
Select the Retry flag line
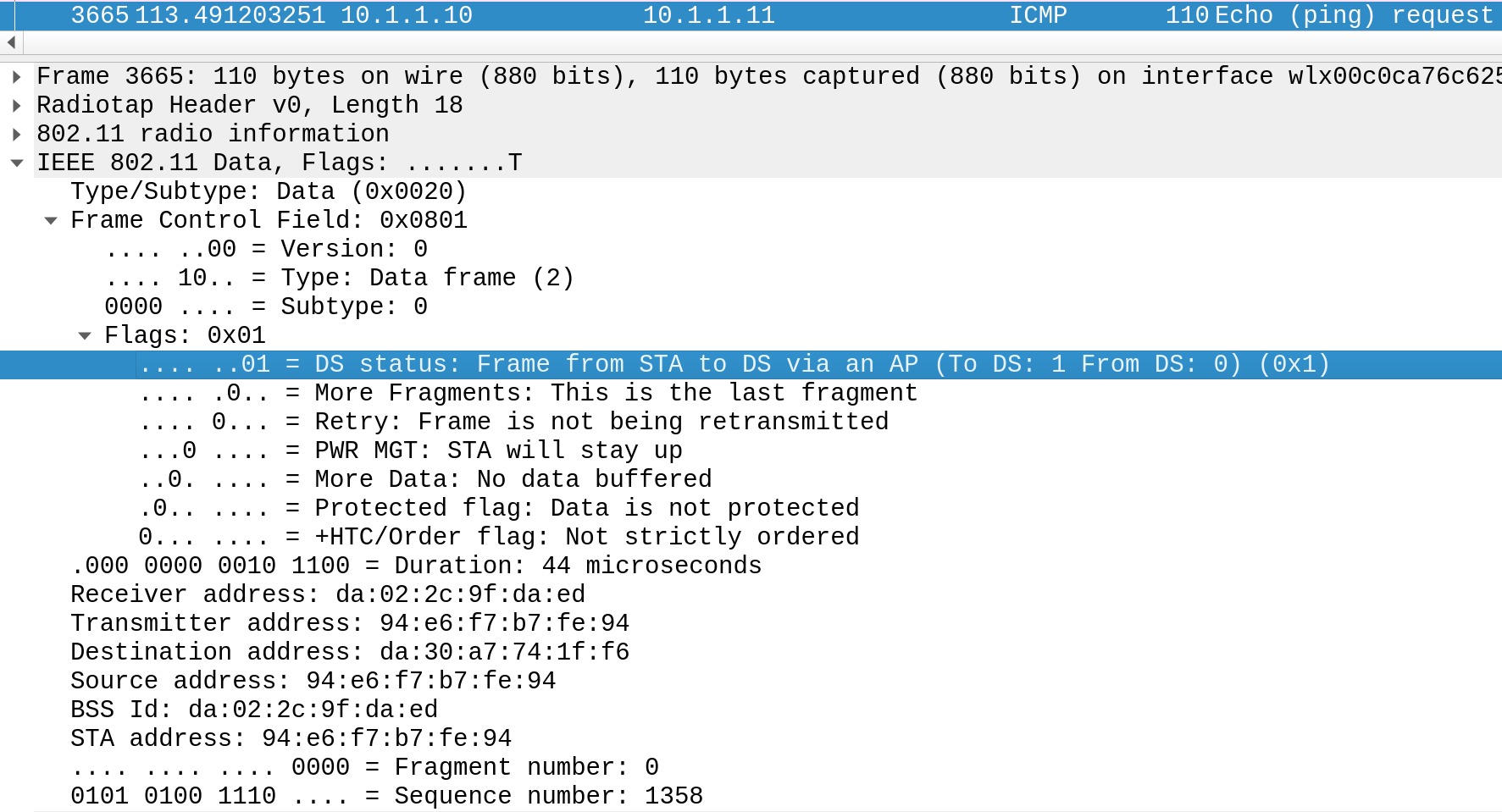(x=513, y=422)
